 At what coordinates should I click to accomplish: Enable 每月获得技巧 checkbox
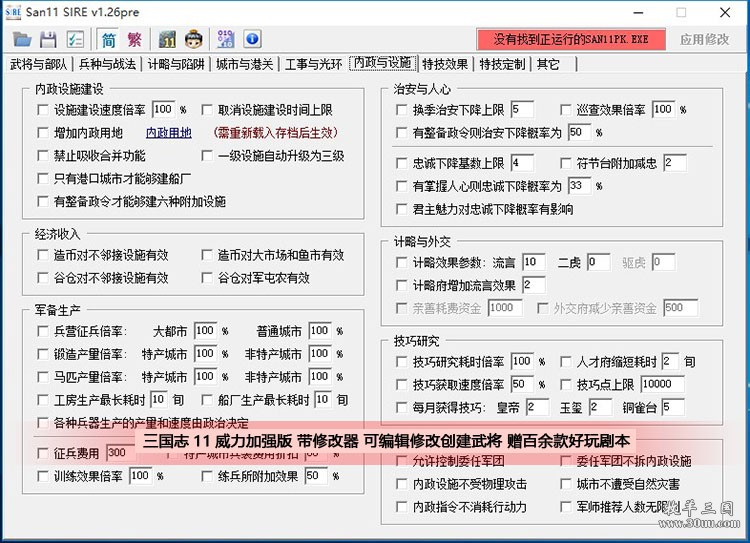pos(402,408)
